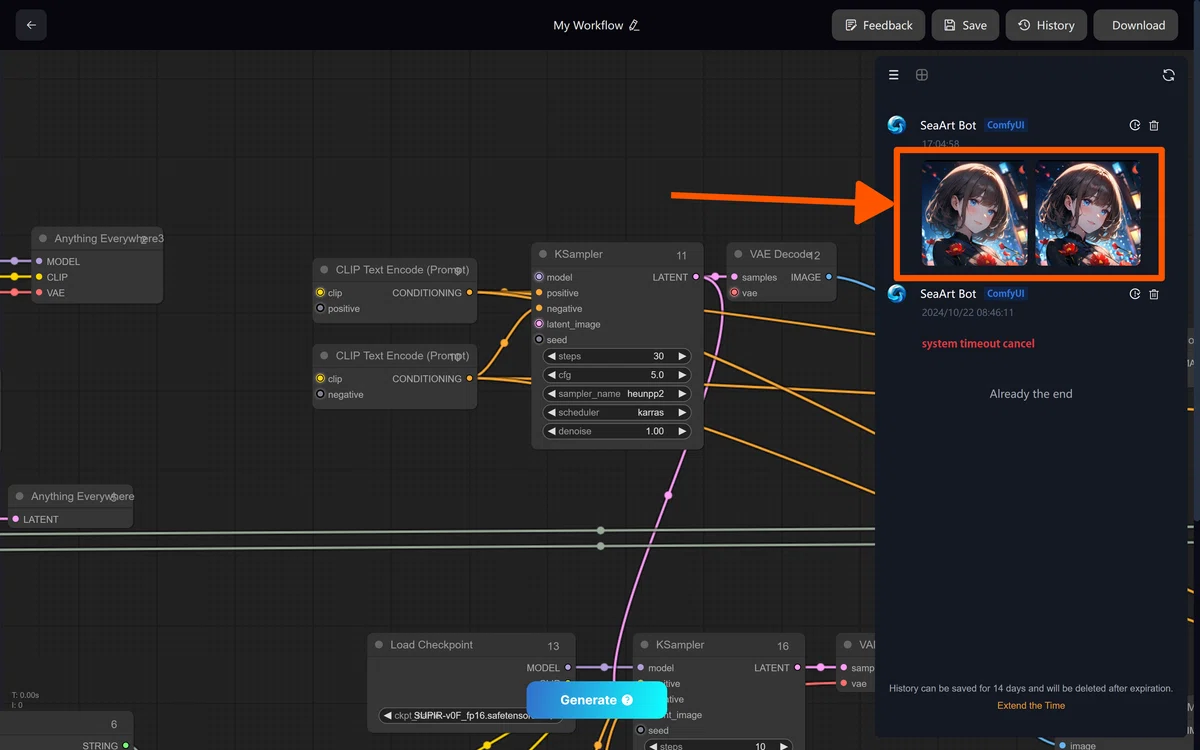1200x750 pixels.
Task: Open the sampler_name heunpp2 combo
Action: [x=617, y=394]
